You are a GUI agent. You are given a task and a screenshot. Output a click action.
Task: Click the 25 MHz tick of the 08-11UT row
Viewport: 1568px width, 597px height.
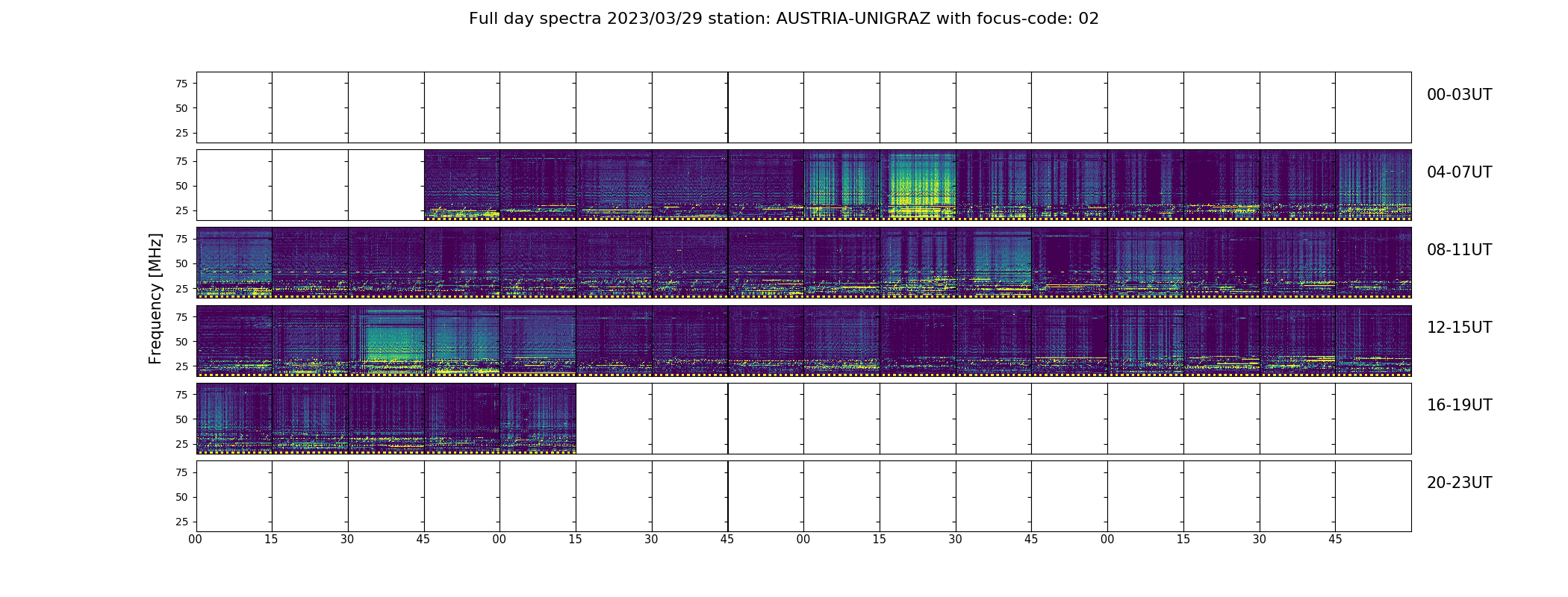tap(181, 288)
